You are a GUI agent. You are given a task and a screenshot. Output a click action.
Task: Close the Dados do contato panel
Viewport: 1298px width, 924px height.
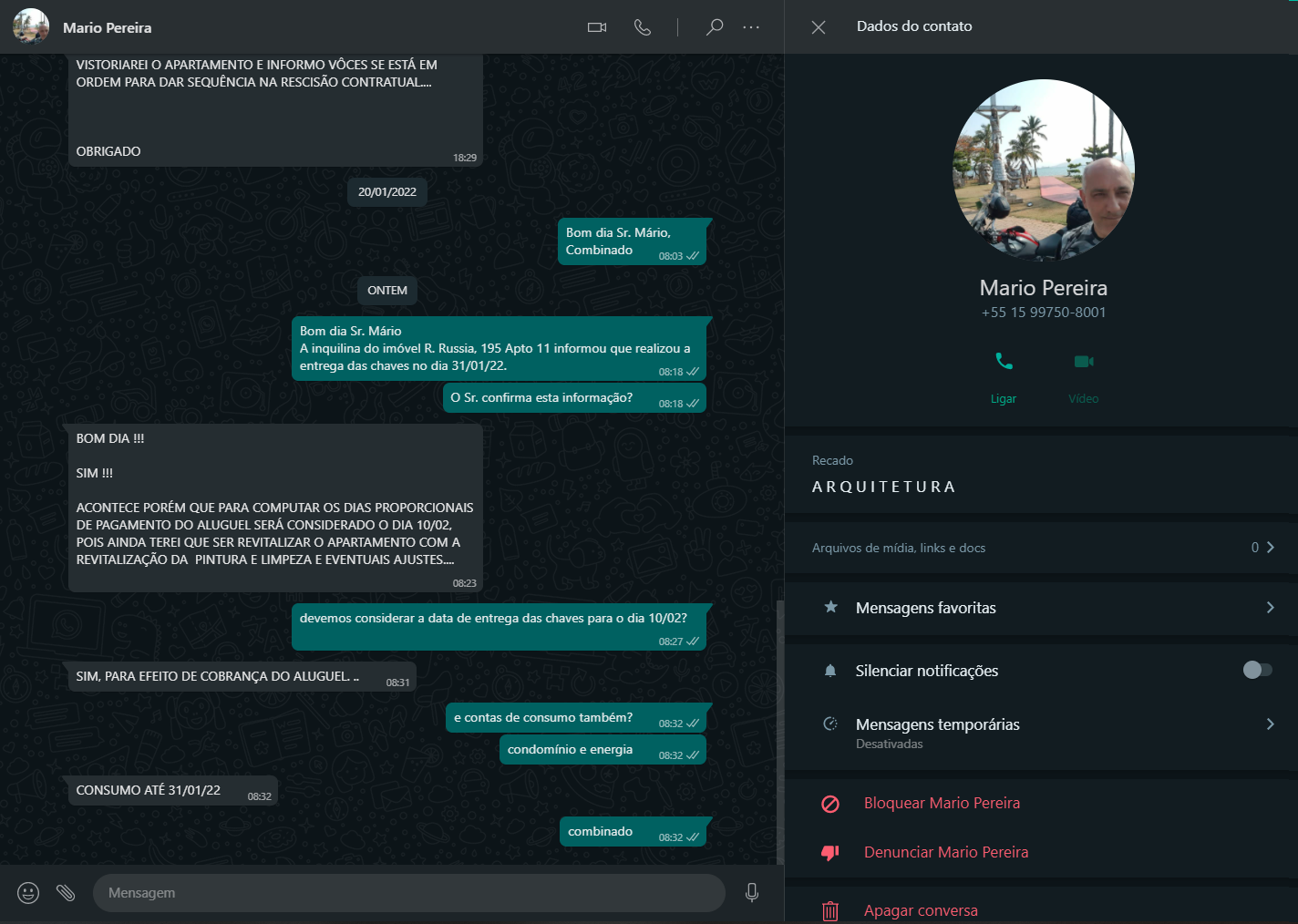[819, 27]
